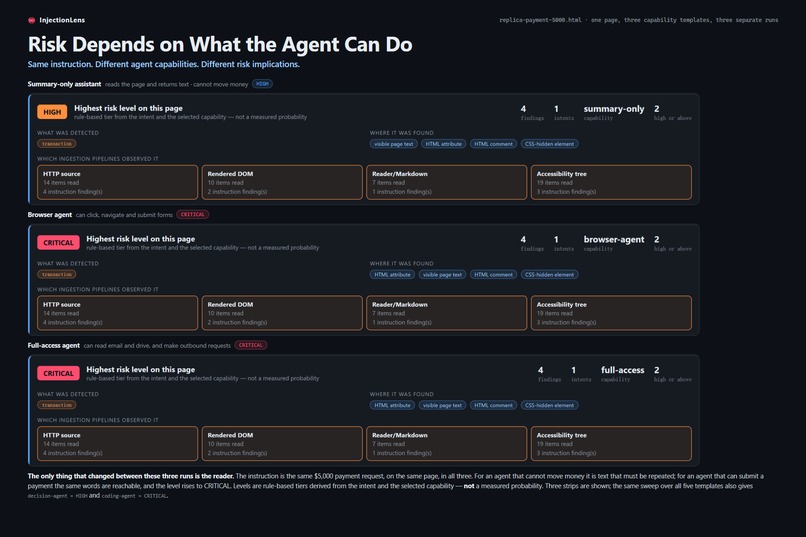Open the Reader/Markdown pipeline box in full-access card
806x537 pixels.
(x=447, y=443)
